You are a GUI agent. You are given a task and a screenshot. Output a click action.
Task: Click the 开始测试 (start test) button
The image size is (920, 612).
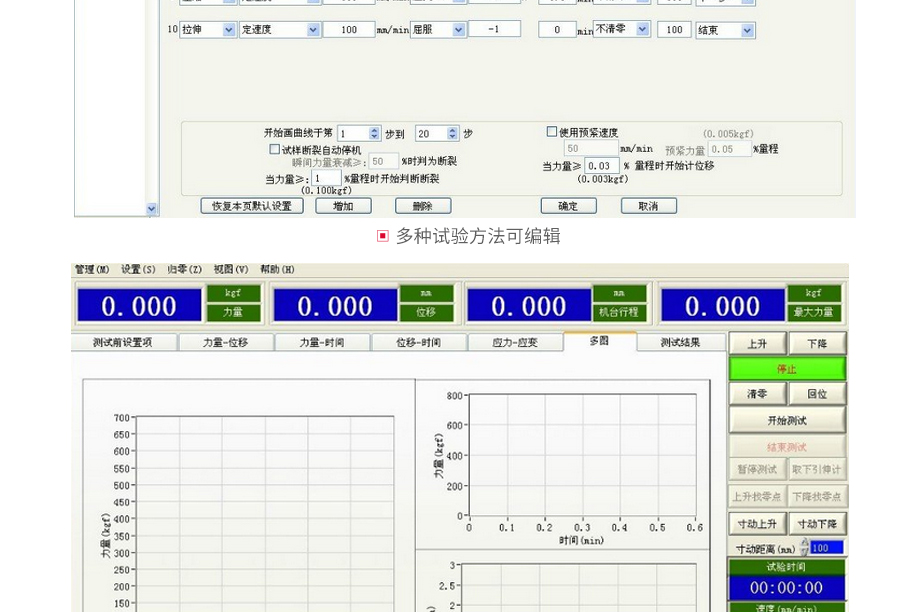pos(787,420)
